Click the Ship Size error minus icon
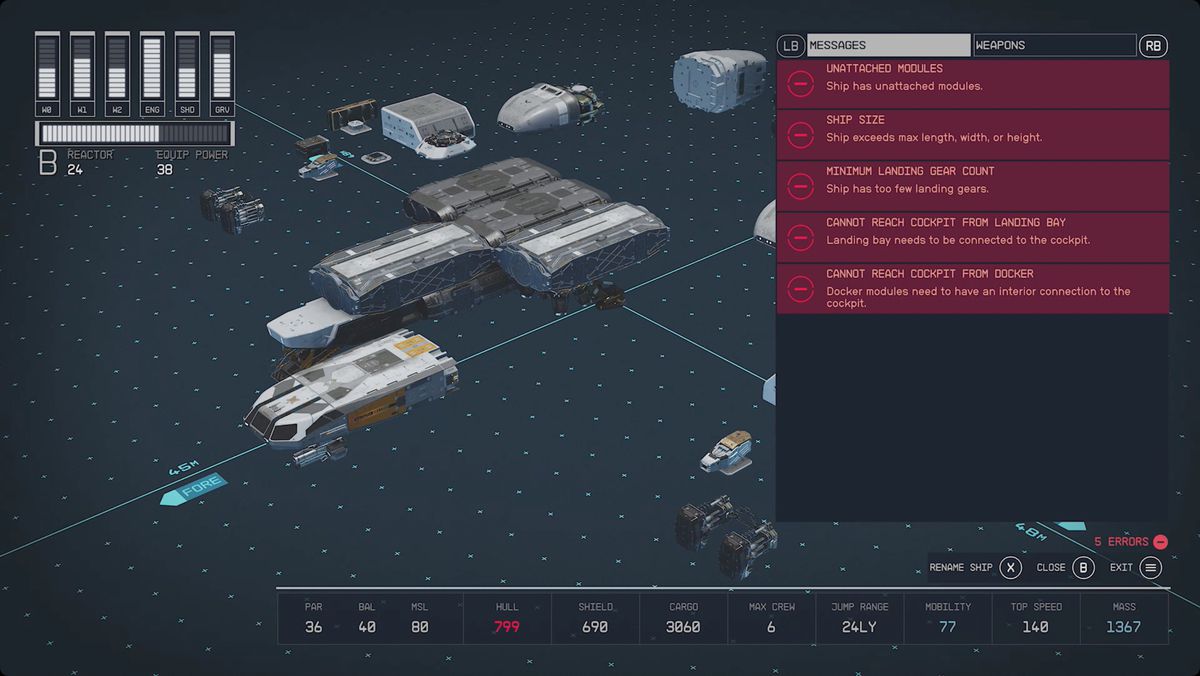This screenshot has width=1200, height=676. click(800, 135)
